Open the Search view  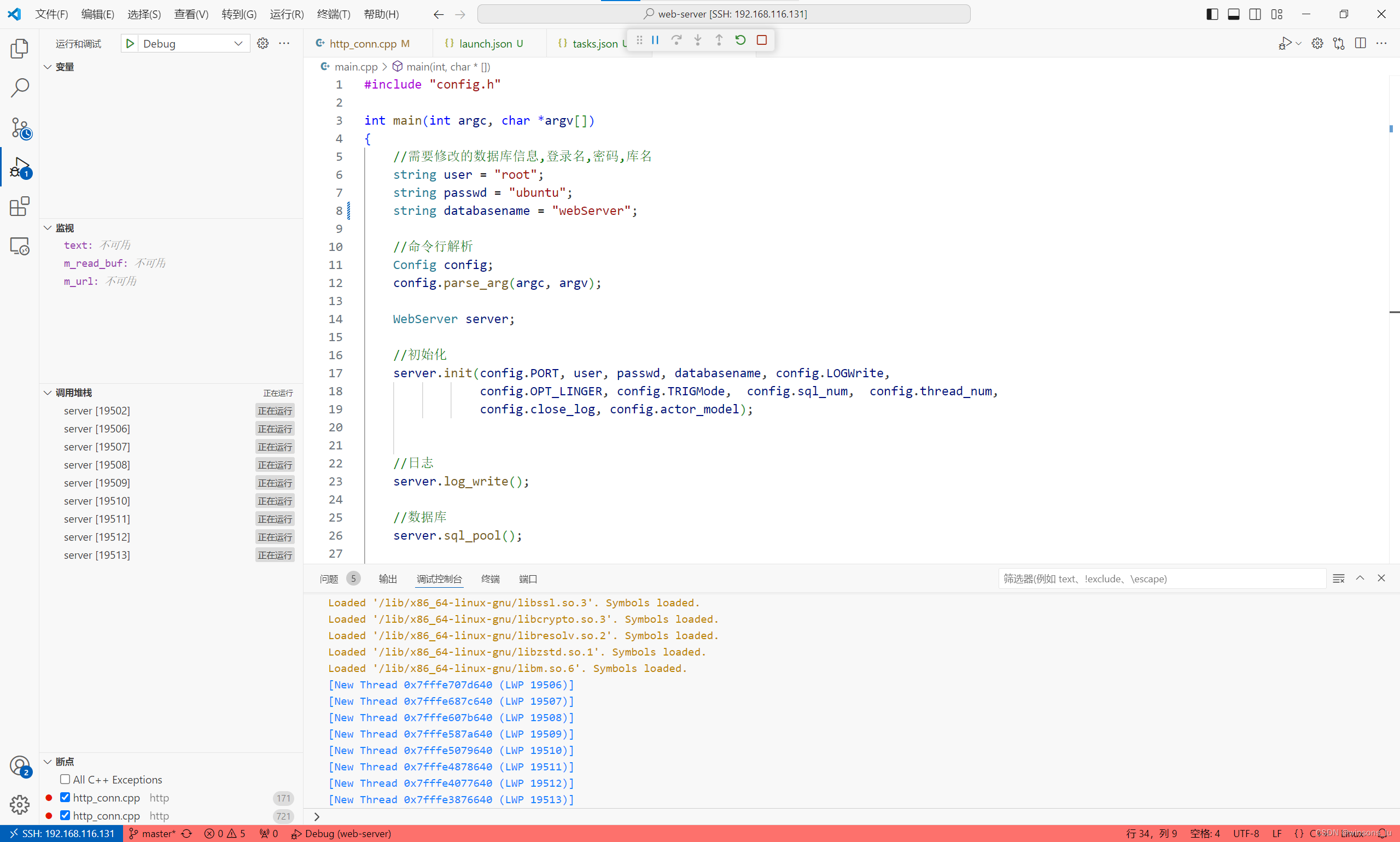point(19,88)
